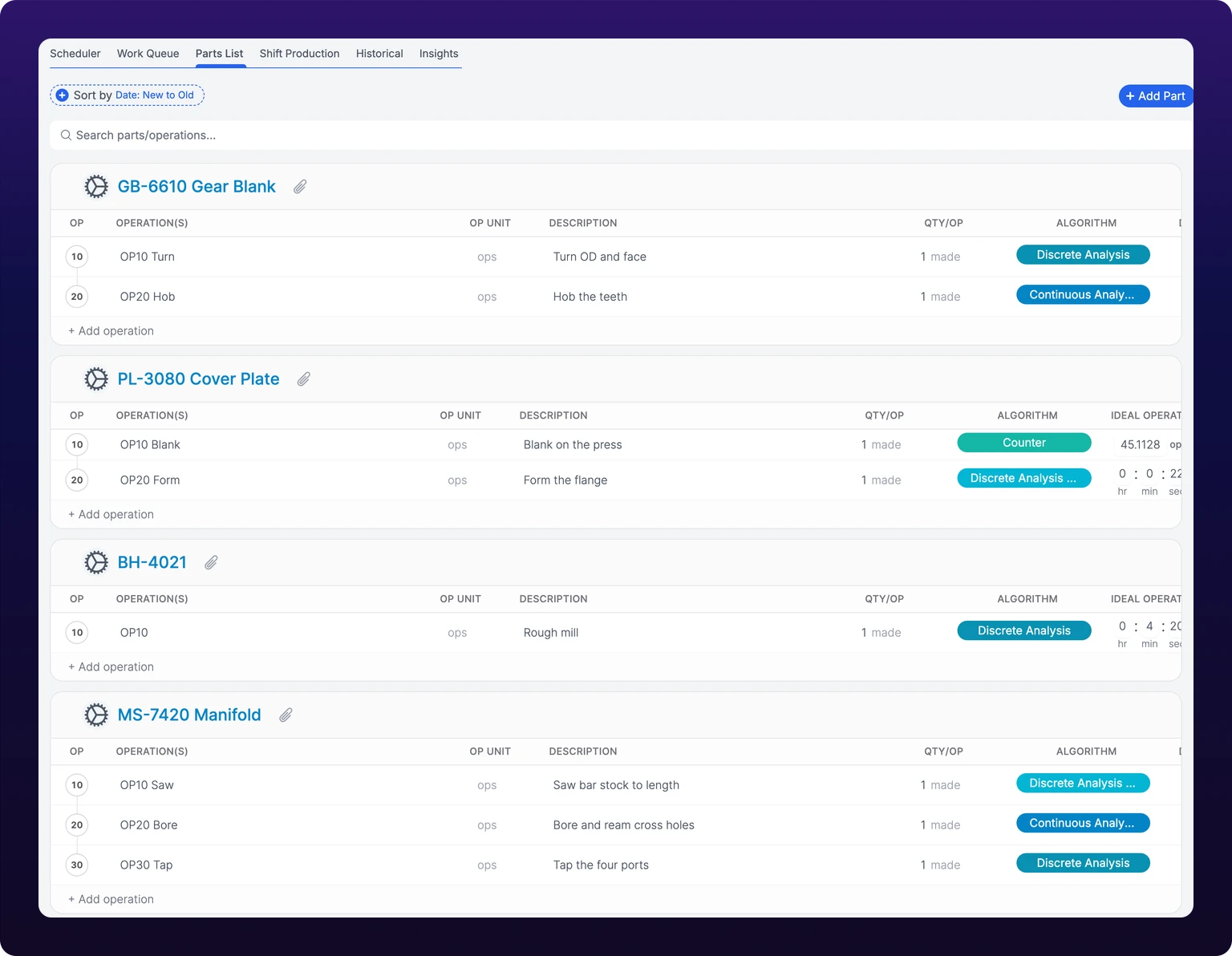This screenshot has height=956, width=1232.
Task: Open the MS-7420 Manifold part link
Action: pos(189,715)
